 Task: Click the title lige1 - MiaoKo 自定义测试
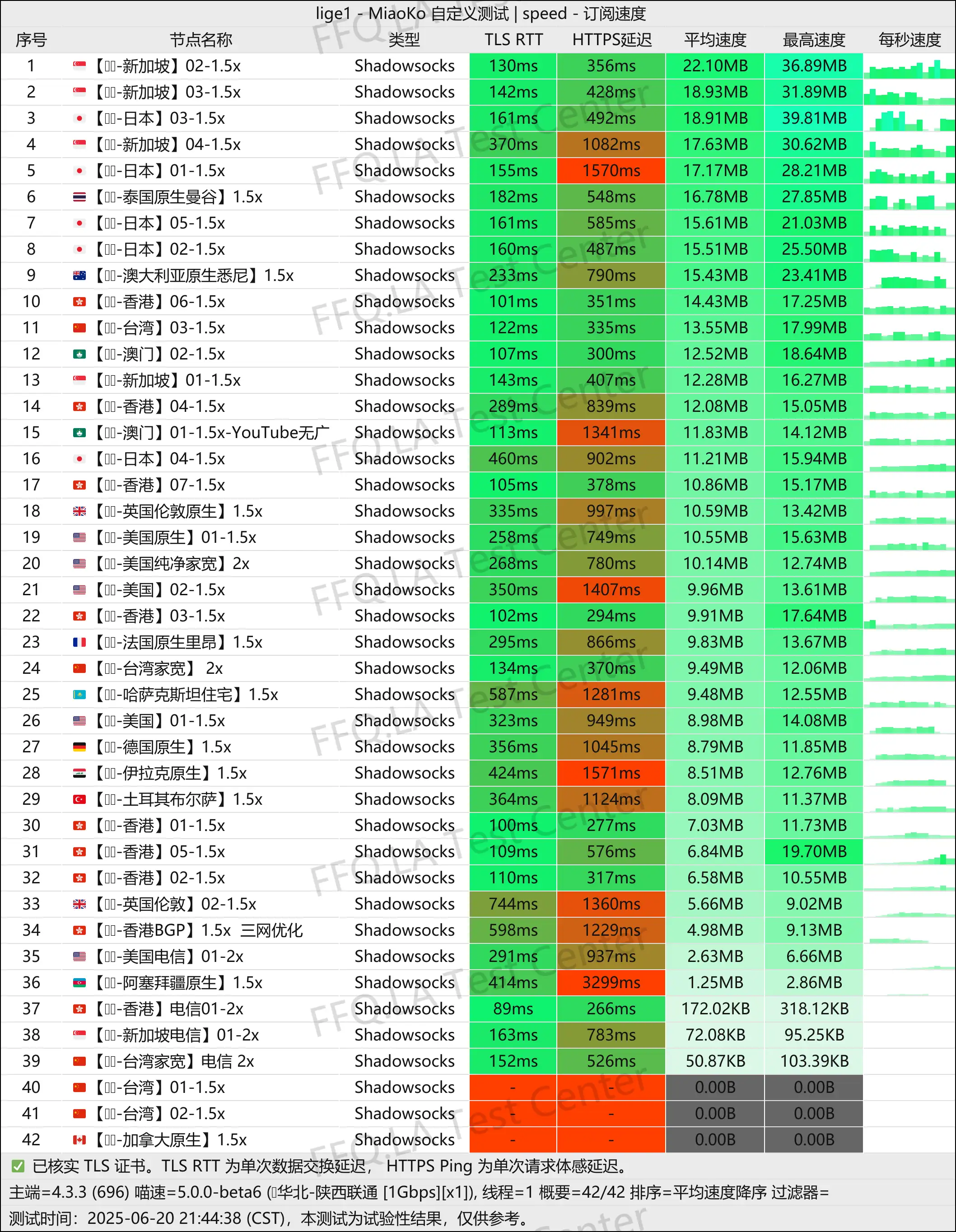412,14
